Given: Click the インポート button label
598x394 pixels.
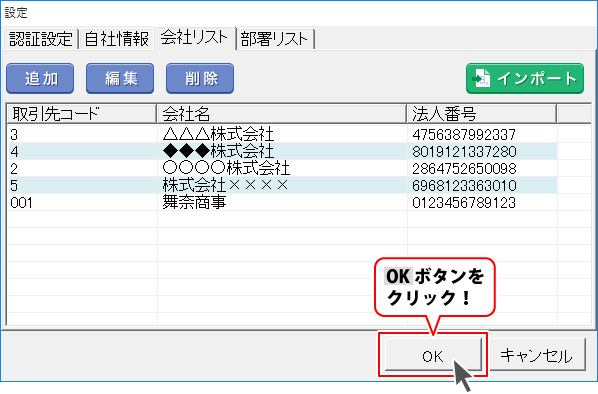Looking at the screenshot, I should (x=537, y=79).
